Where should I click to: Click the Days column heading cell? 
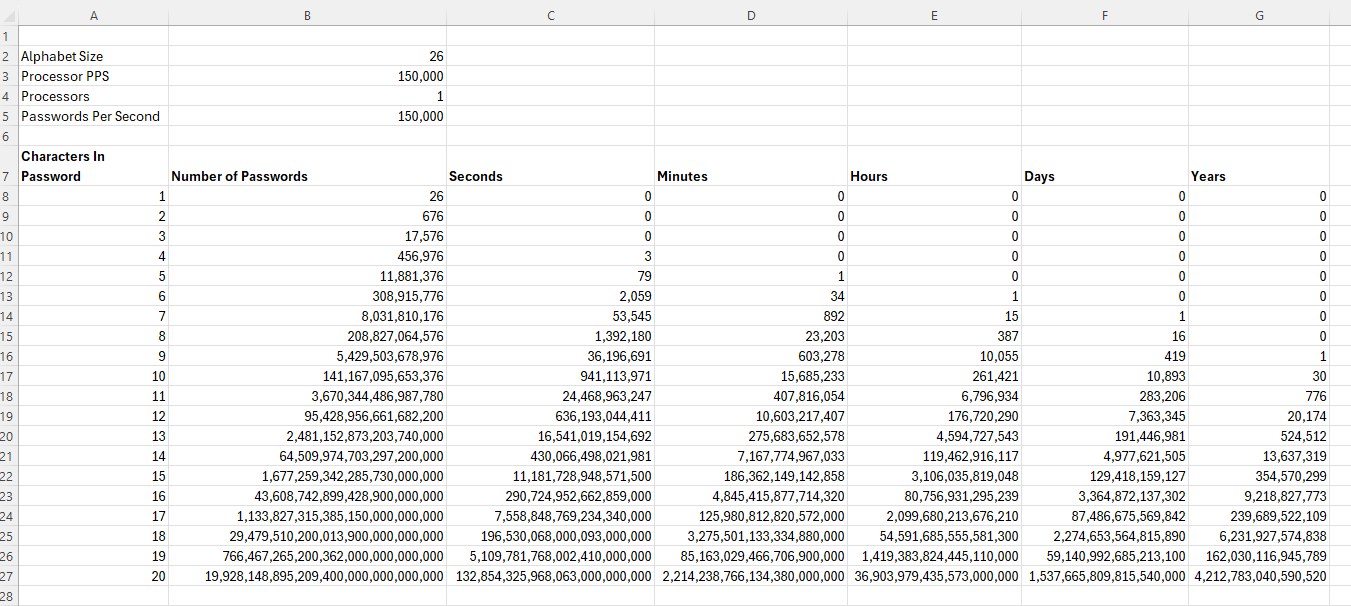coord(1104,176)
